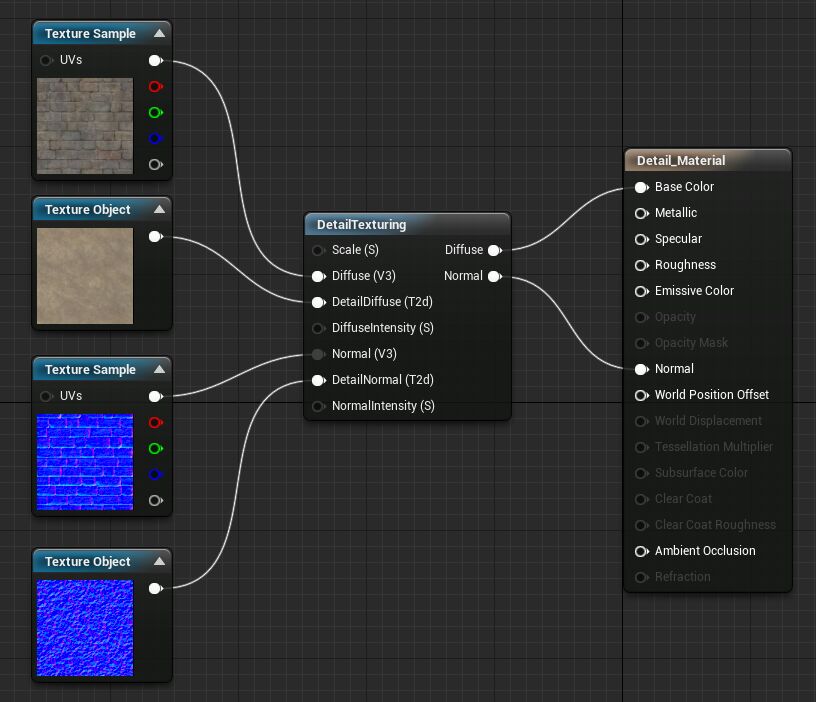Click the Scale (S) input pin on DetailTexturing
The height and width of the screenshot is (702, 816).
tap(318, 250)
